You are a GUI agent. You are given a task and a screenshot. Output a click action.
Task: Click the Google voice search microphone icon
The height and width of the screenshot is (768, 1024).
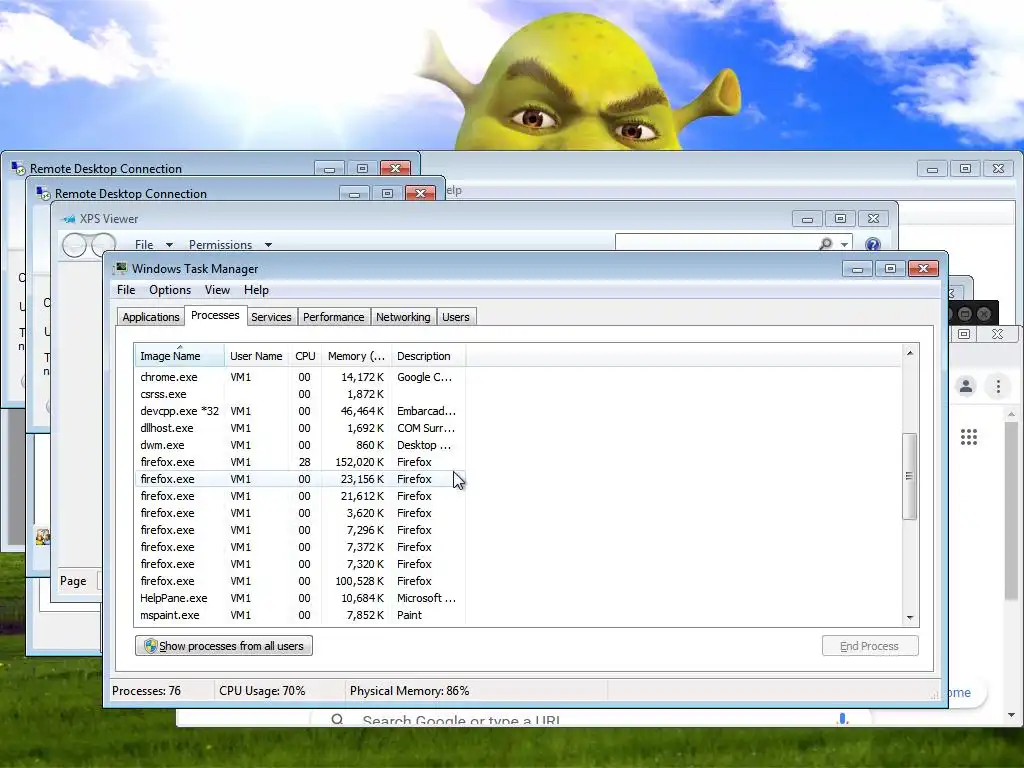[x=842, y=719]
